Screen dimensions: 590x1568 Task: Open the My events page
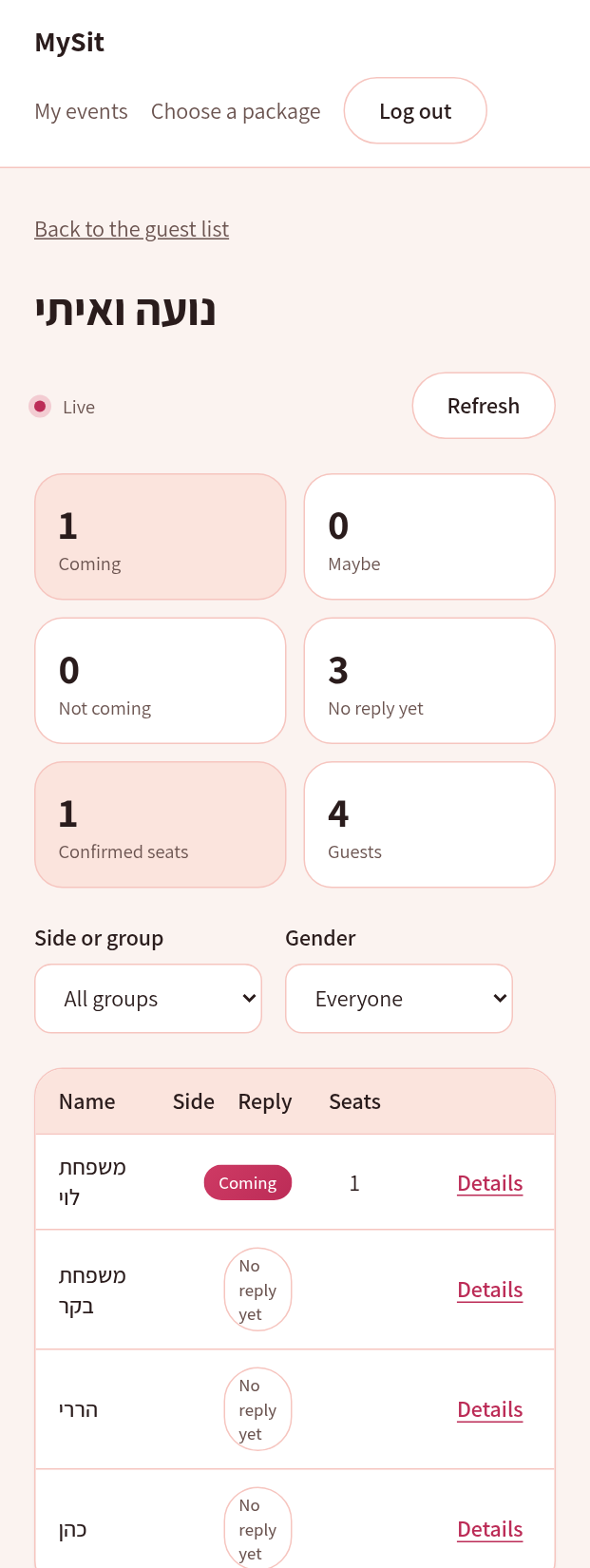(x=81, y=111)
